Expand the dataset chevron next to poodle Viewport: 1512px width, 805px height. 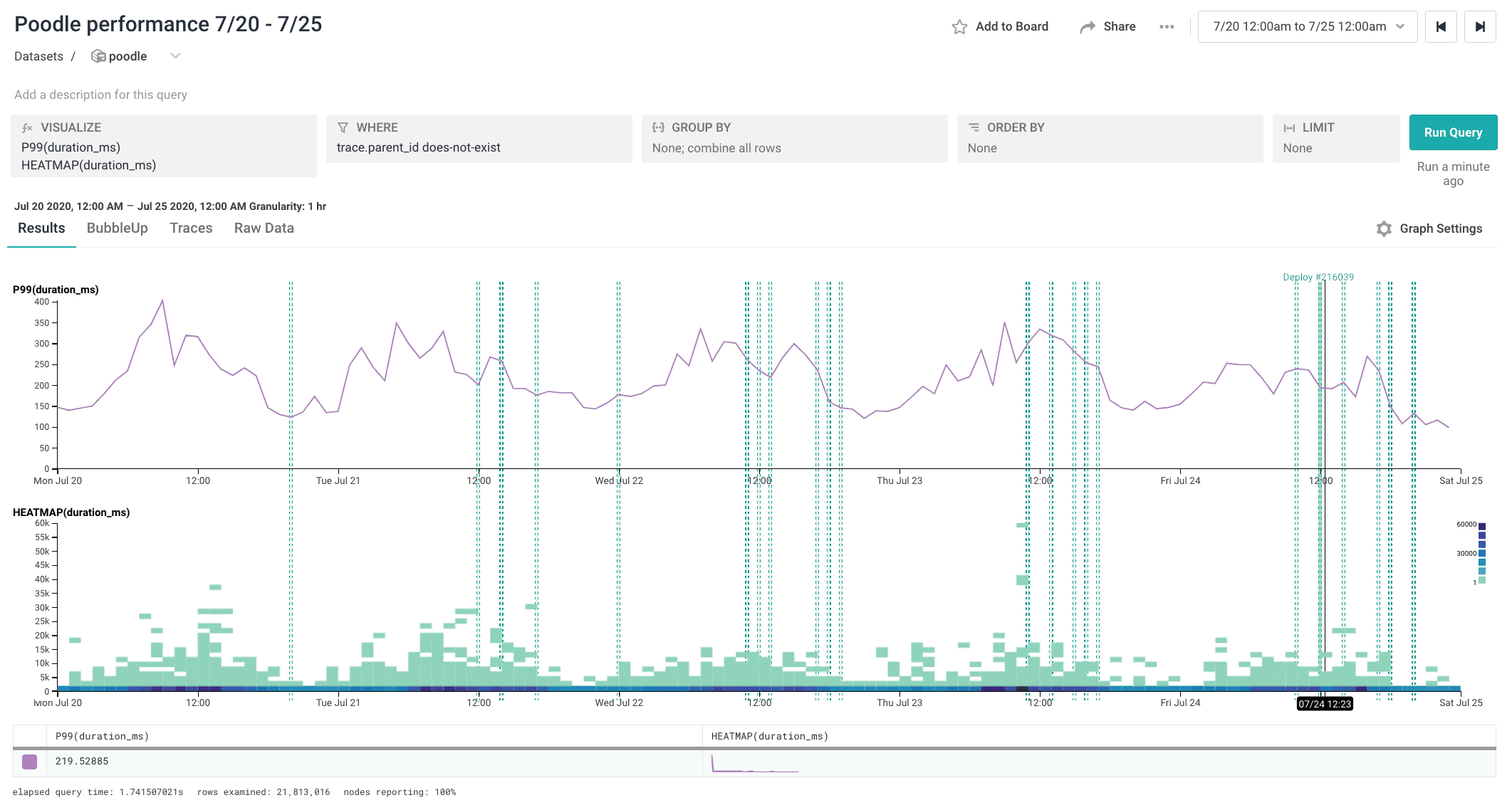[175, 56]
